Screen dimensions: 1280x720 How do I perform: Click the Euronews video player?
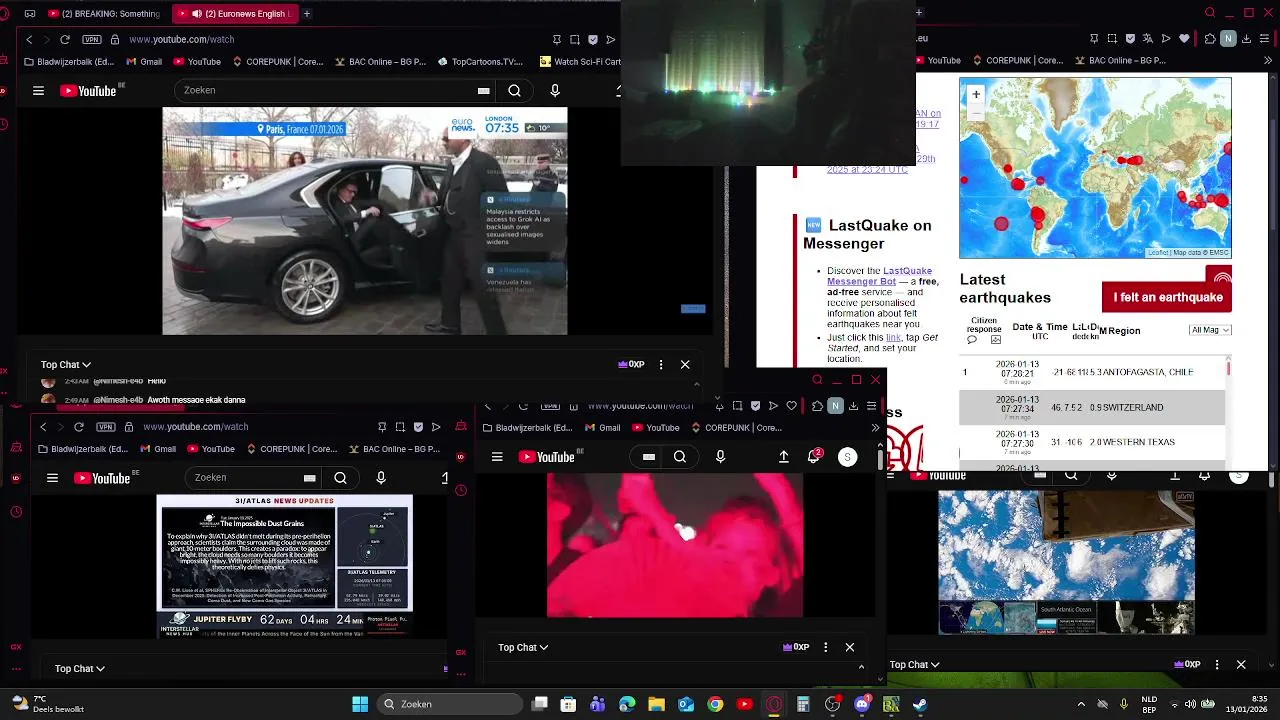point(365,221)
